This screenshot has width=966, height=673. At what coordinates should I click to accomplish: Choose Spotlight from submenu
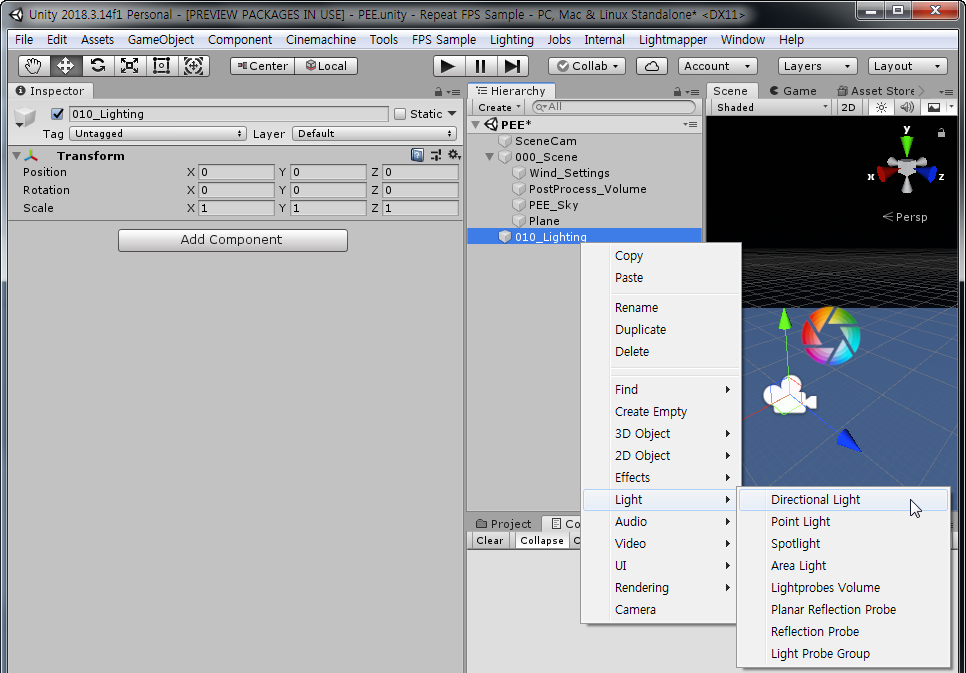pyautogui.click(x=843, y=544)
